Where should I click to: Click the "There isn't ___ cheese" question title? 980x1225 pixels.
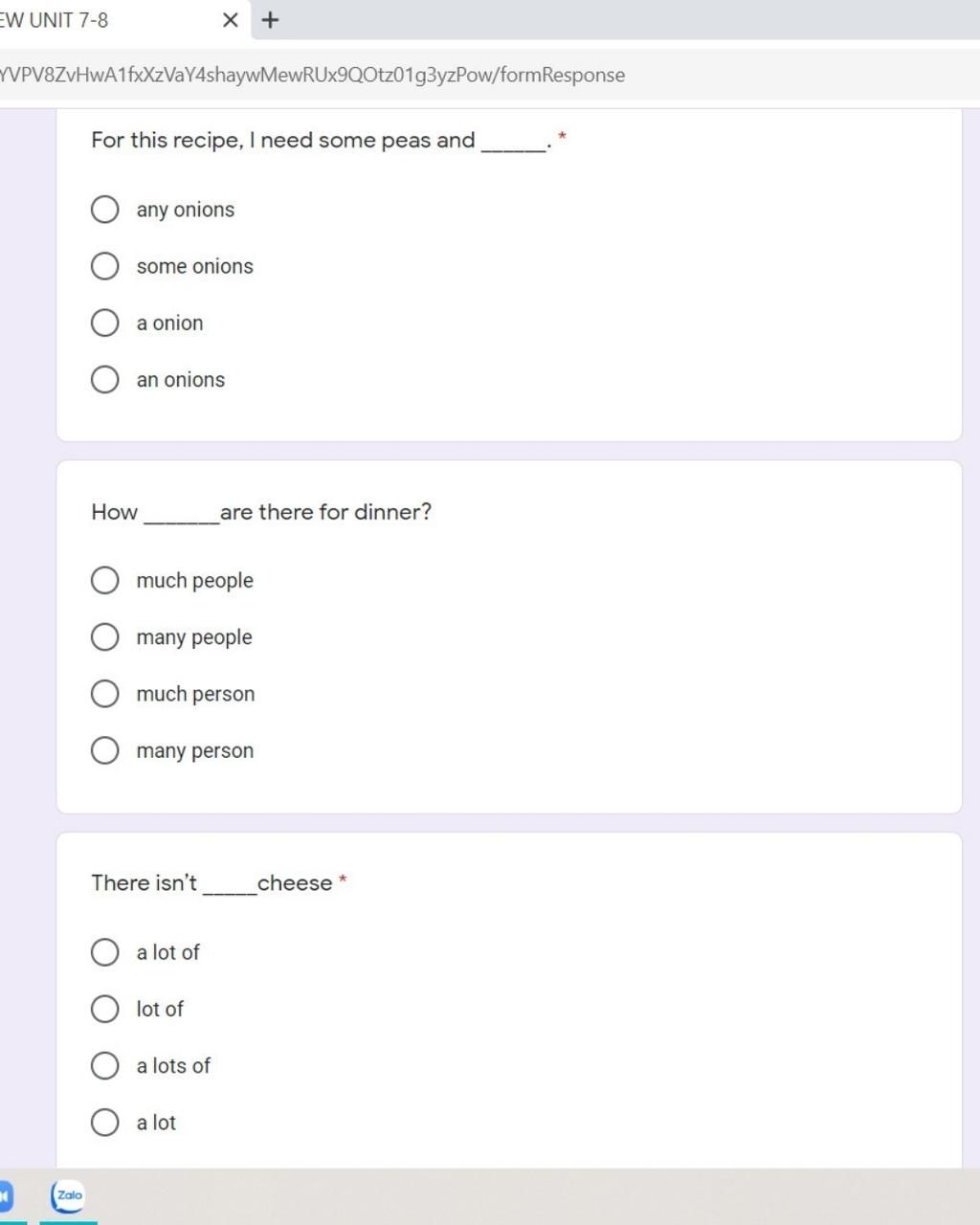(x=212, y=883)
